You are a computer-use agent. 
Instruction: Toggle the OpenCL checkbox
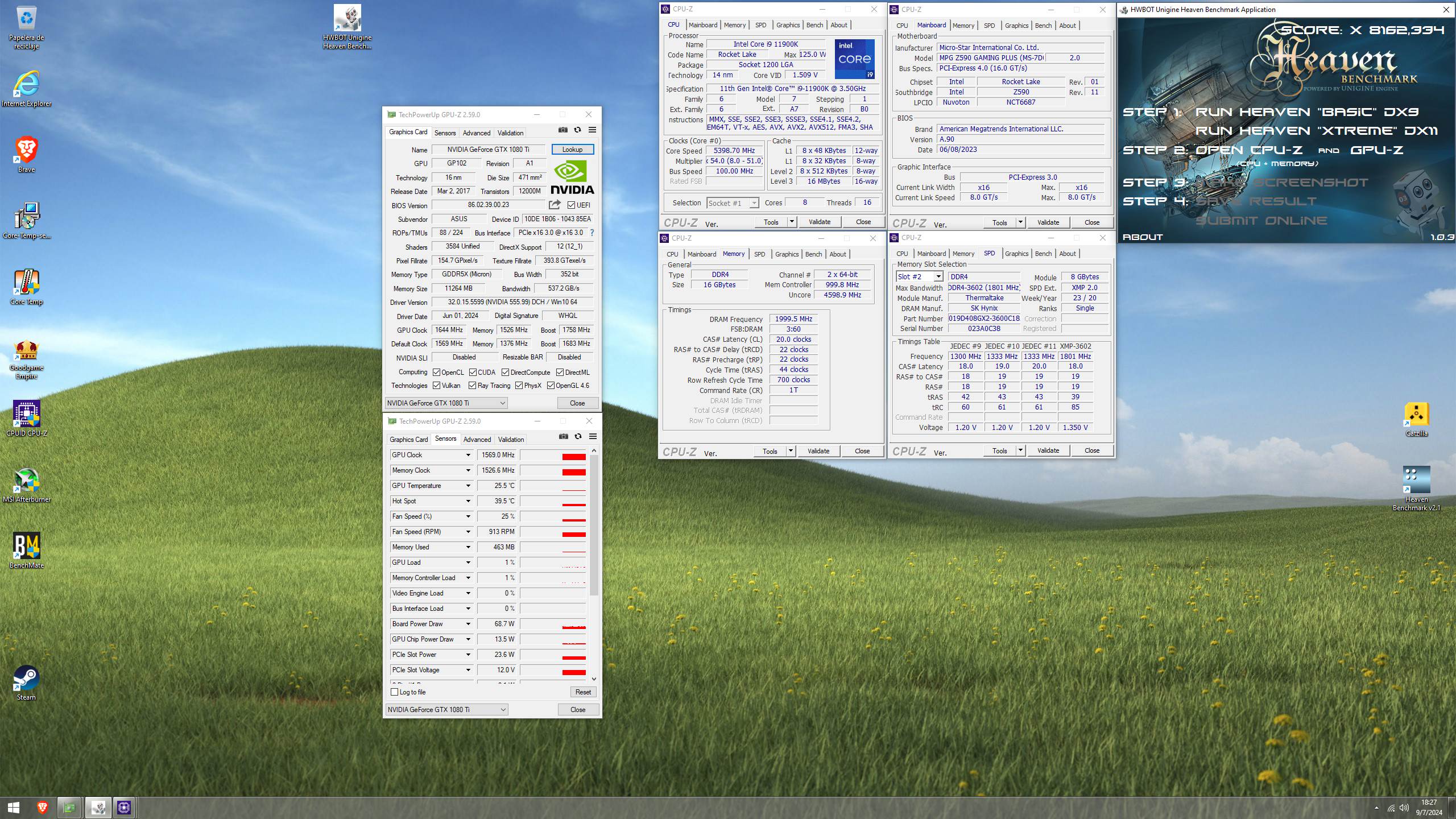point(436,373)
